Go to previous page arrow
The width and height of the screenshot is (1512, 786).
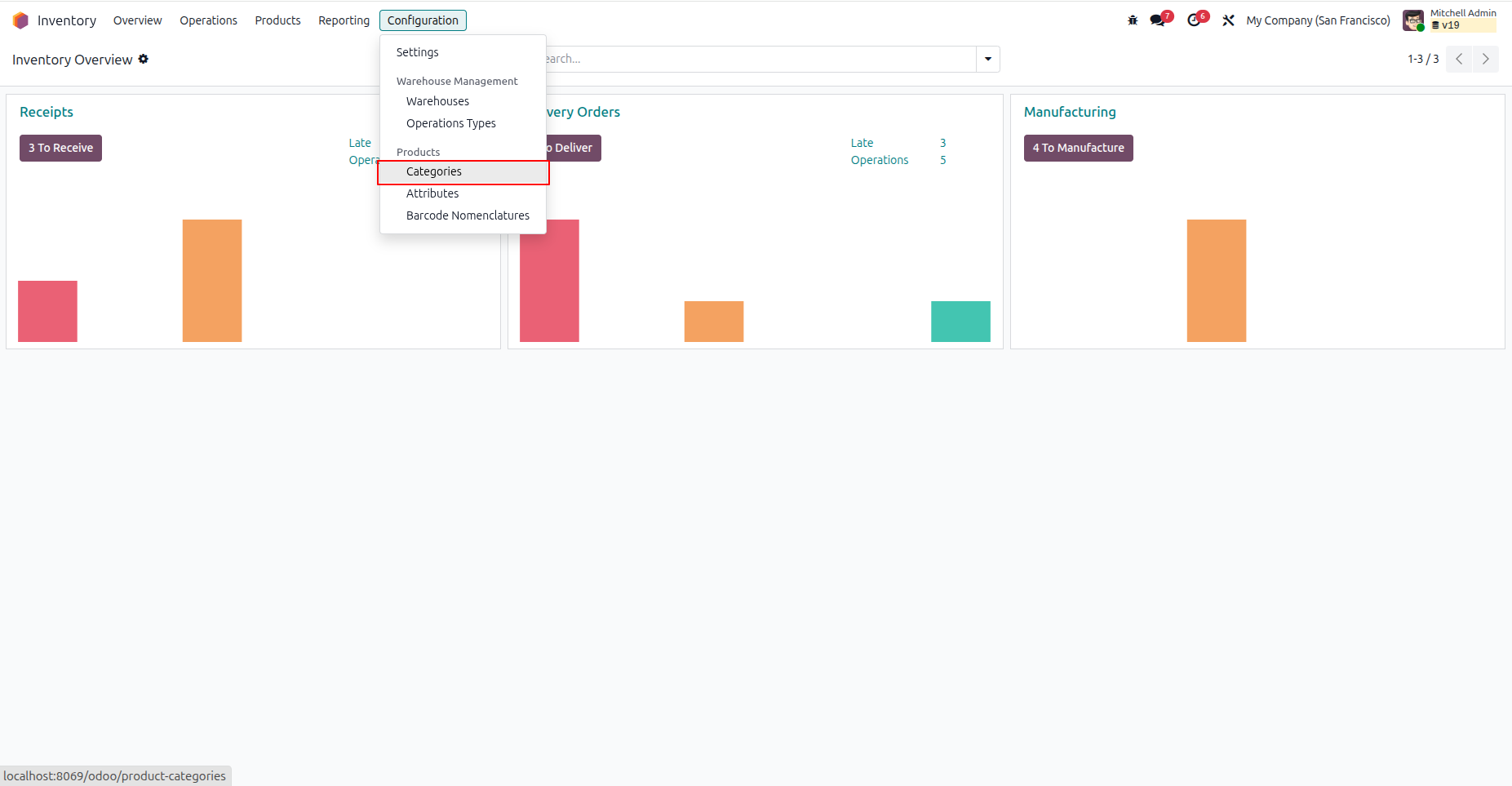(1459, 59)
